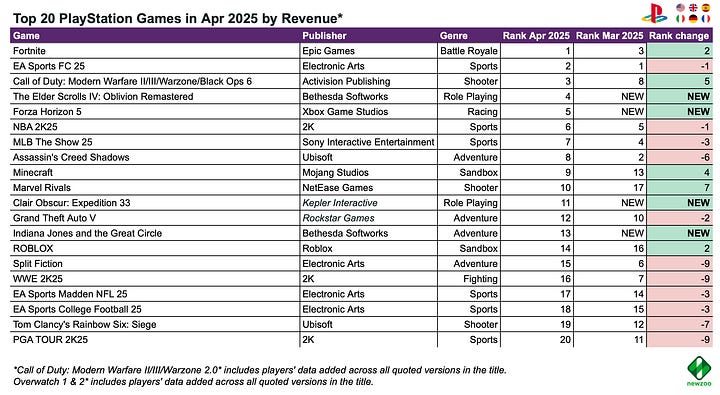Image resolution: width=720 pixels, height=395 pixels.
Task: Click the Activision Publishing cell
Action: coord(368,81)
